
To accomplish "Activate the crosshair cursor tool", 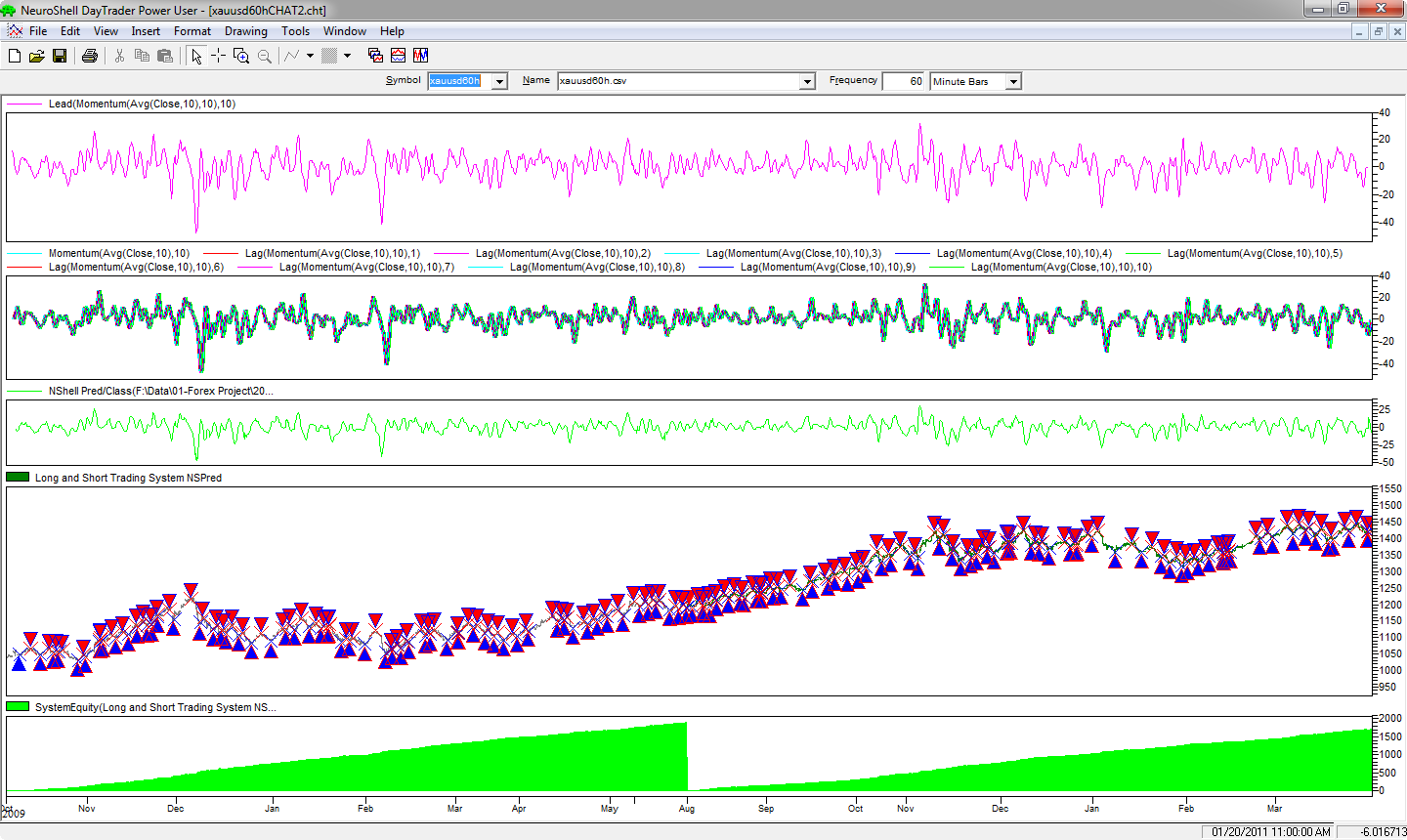I will (218, 56).
